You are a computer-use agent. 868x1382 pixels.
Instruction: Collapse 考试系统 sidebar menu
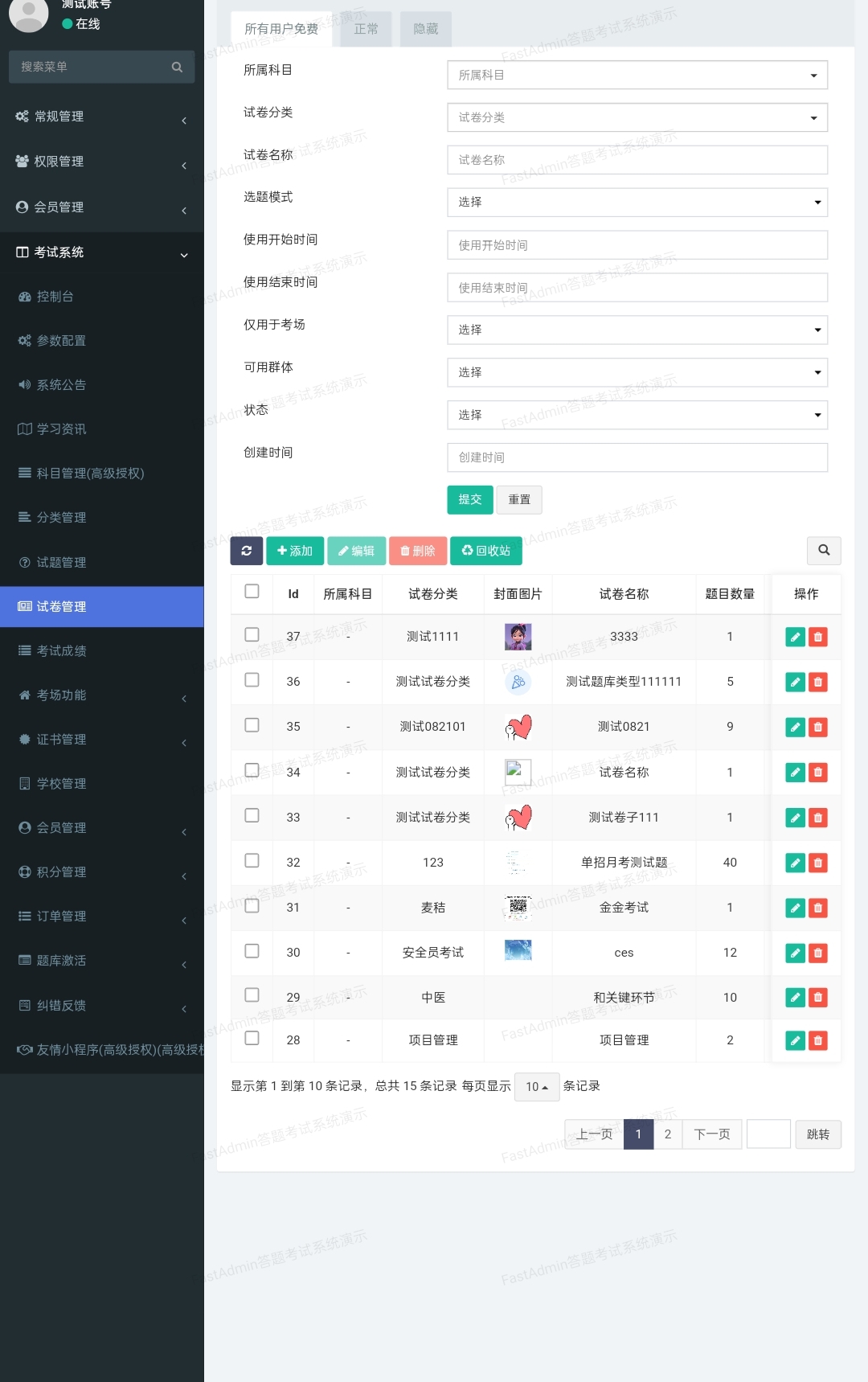[101, 252]
